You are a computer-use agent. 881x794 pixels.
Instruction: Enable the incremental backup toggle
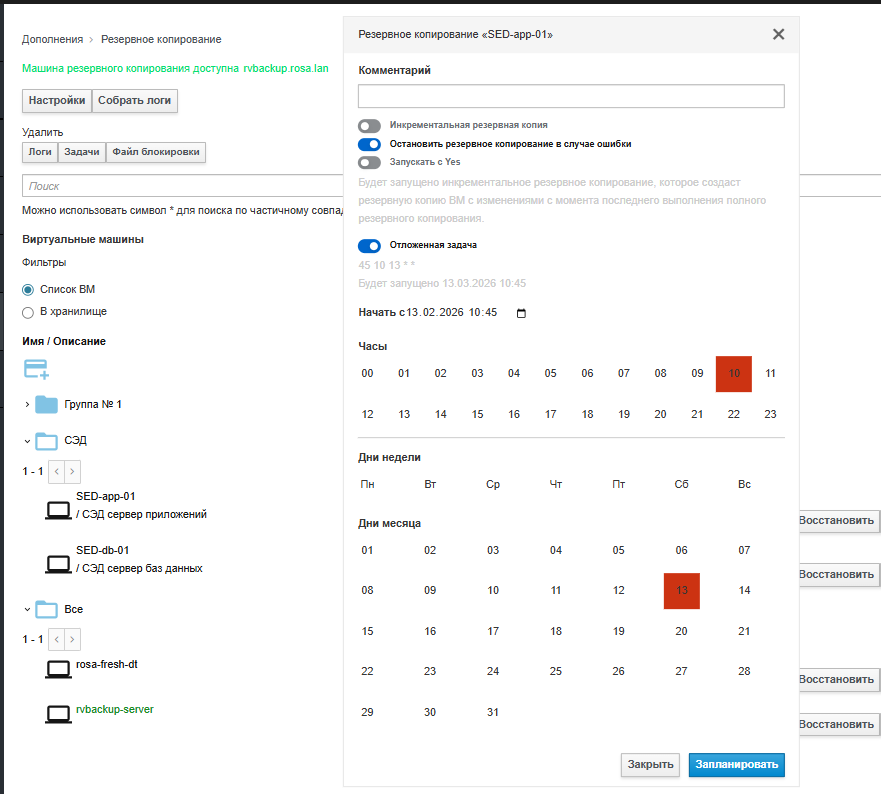[x=370, y=126]
